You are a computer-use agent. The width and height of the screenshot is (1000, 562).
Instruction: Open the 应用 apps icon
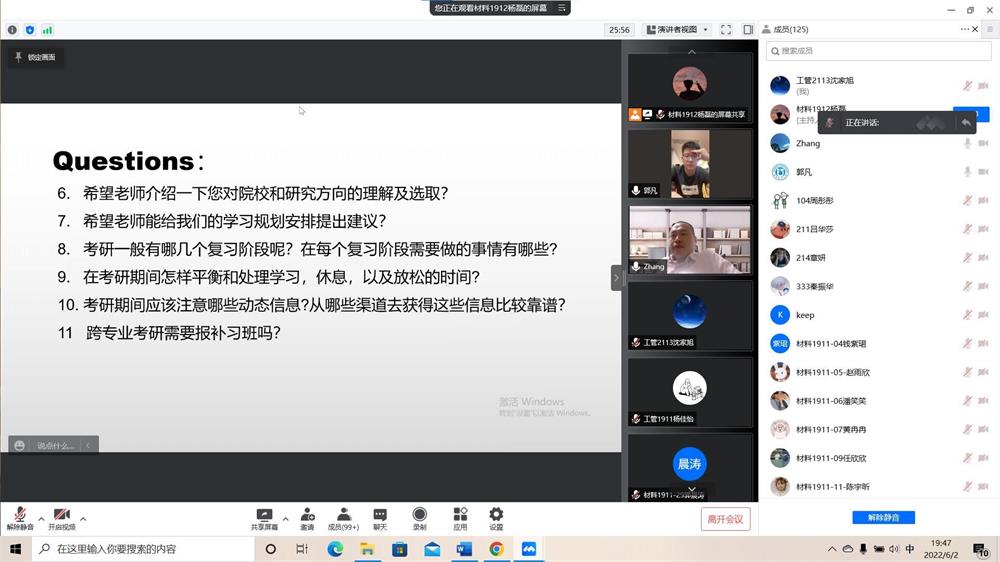click(460, 517)
